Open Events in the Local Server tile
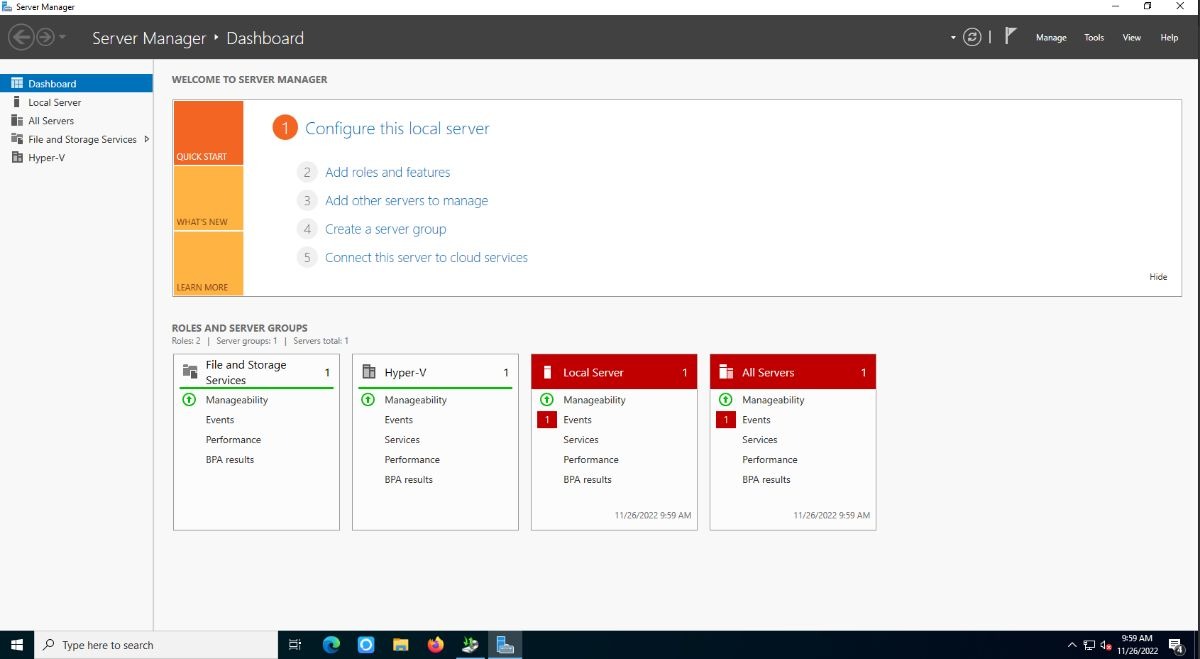The height and width of the screenshot is (659, 1200). [x=577, y=420]
